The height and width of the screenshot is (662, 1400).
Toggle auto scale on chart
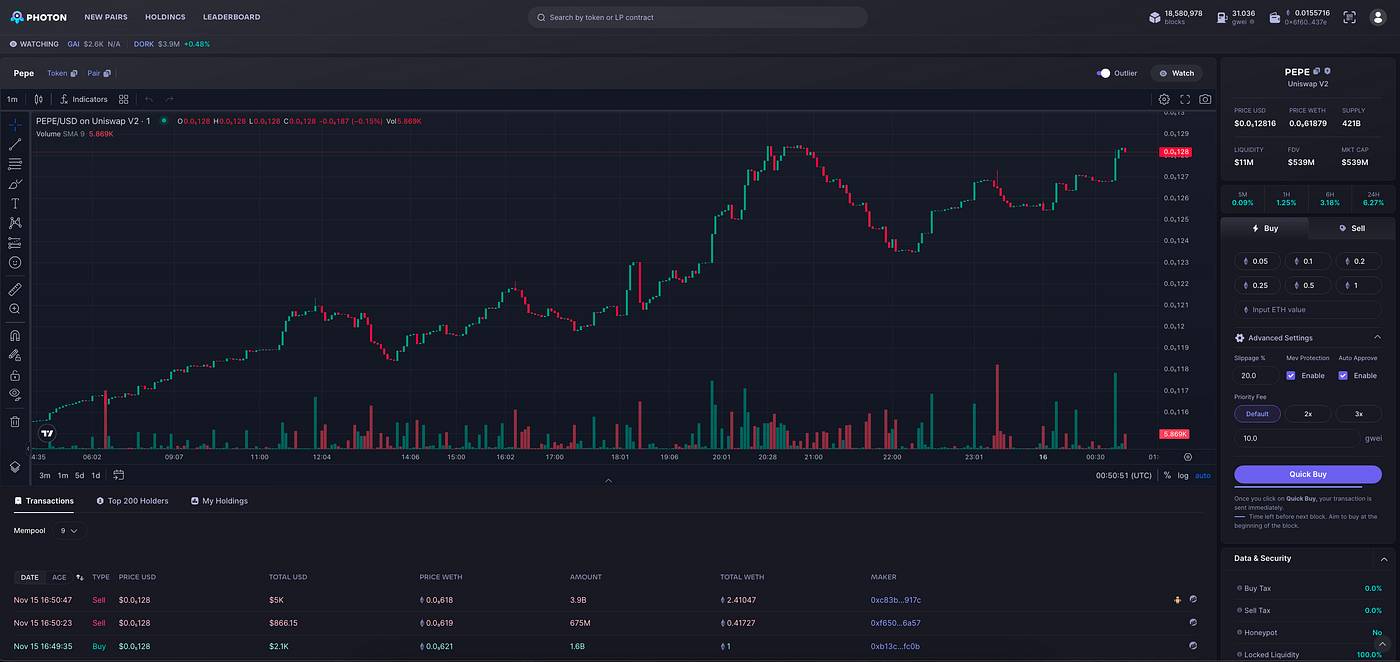pyautogui.click(x=1202, y=475)
